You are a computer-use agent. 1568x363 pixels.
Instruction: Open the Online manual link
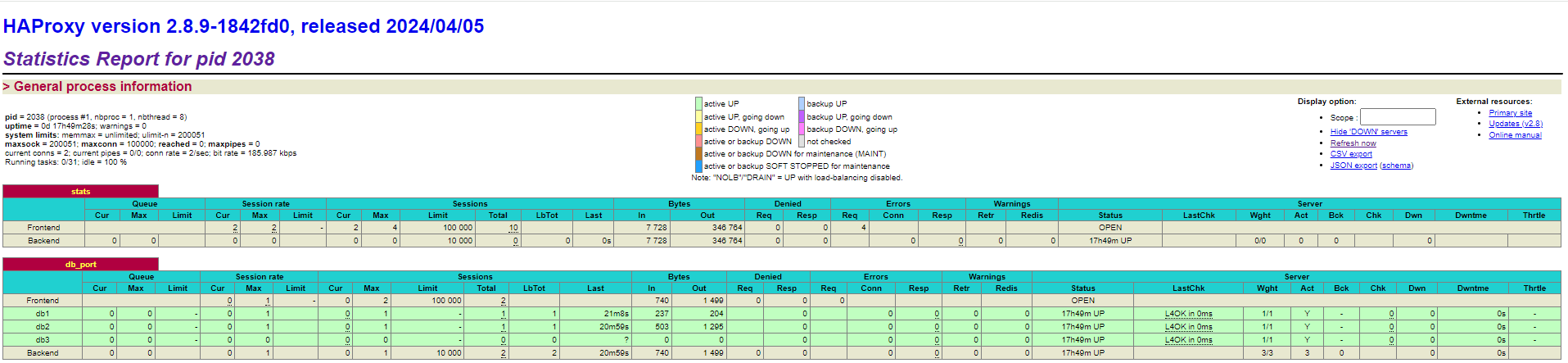pos(1515,135)
